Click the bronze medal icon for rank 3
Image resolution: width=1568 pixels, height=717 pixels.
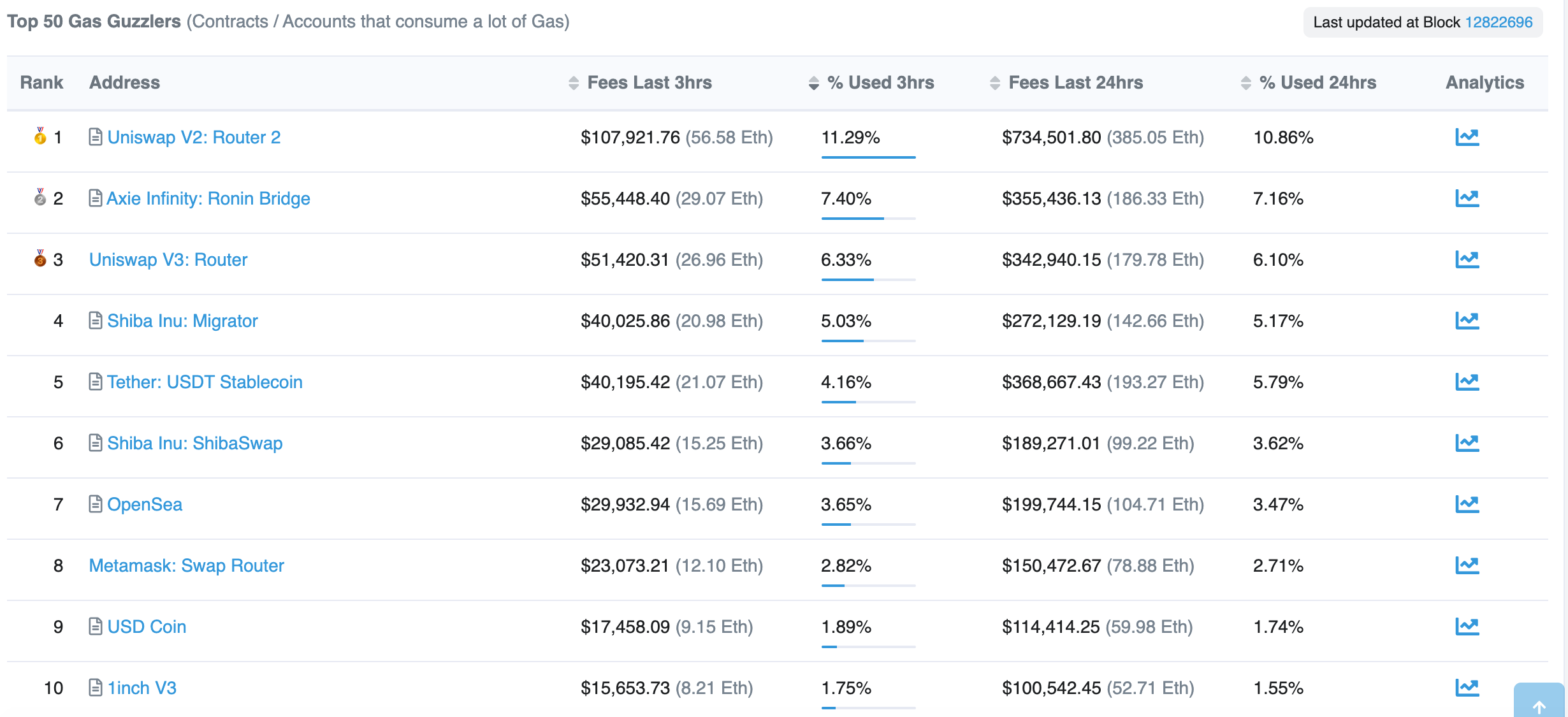coord(40,258)
